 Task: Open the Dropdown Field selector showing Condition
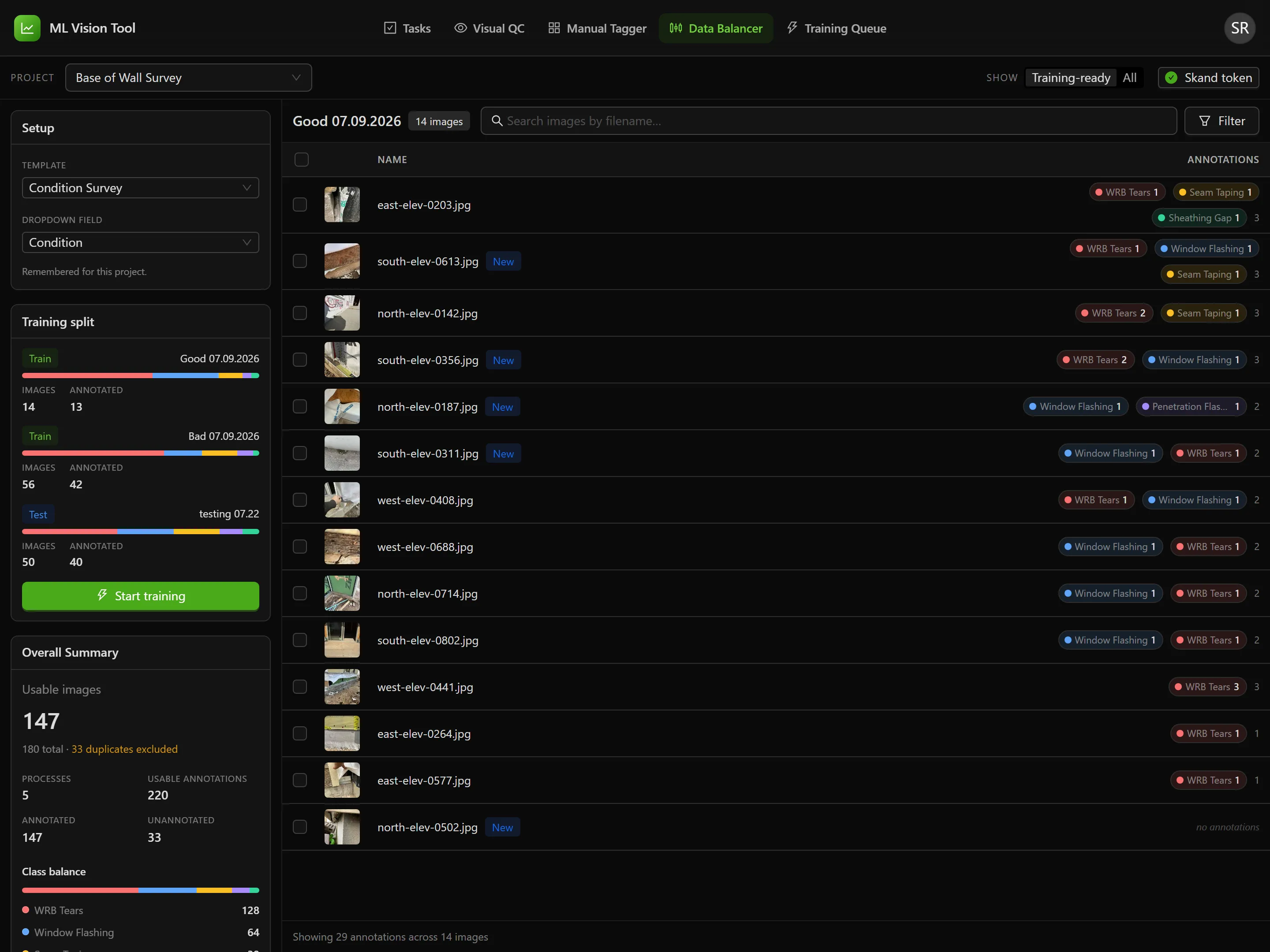(x=141, y=243)
